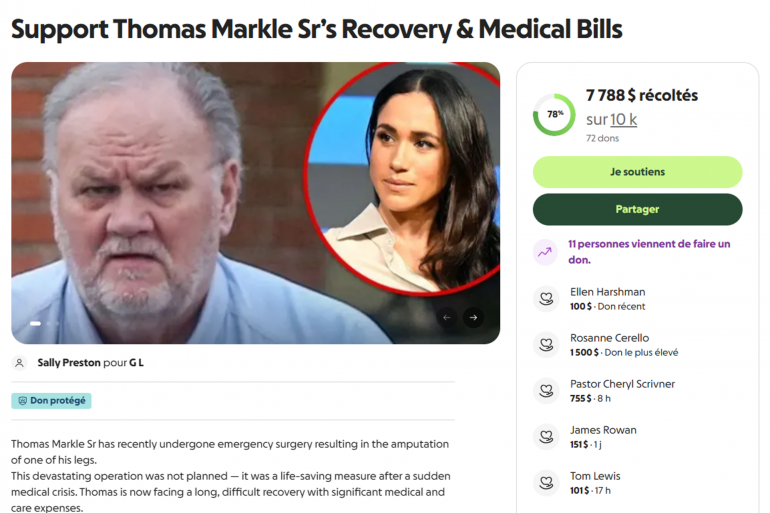770x513 pixels.
Task: Open the 10 k goal link
Action: (623, 119)
